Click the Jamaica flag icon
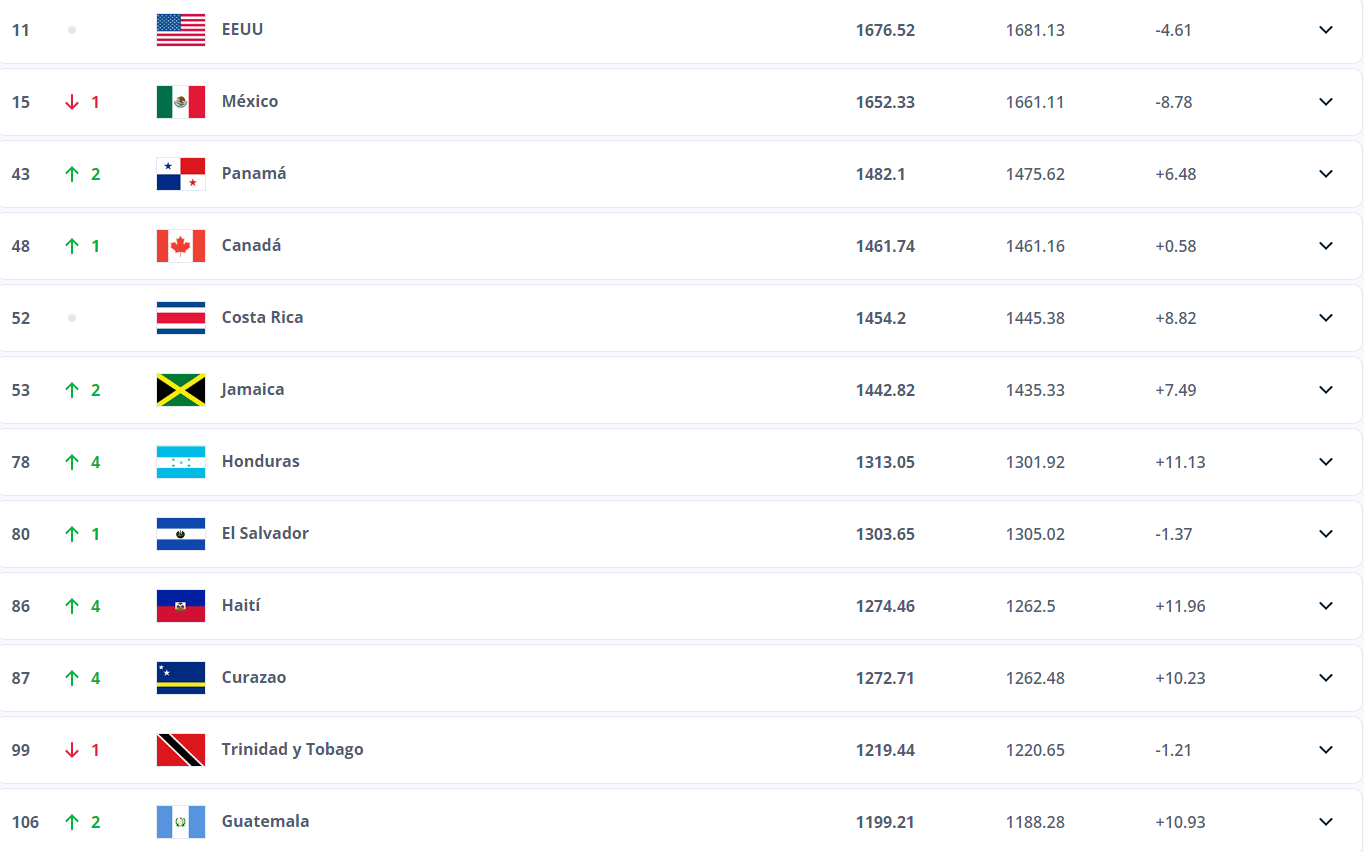Viewport: 1364px width, 852px height. (181, 390)
